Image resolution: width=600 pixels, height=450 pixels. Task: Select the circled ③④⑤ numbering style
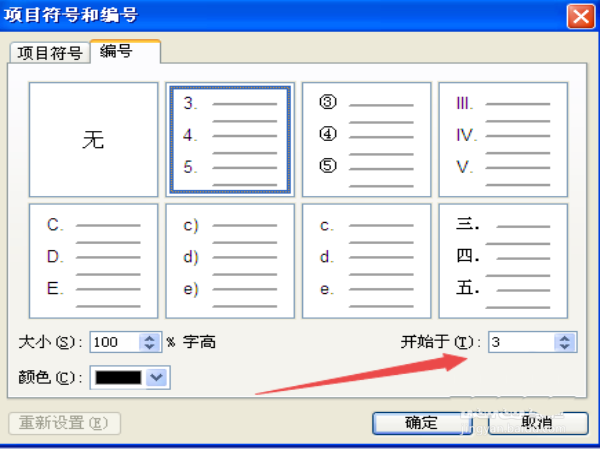[x=367, y=140]
